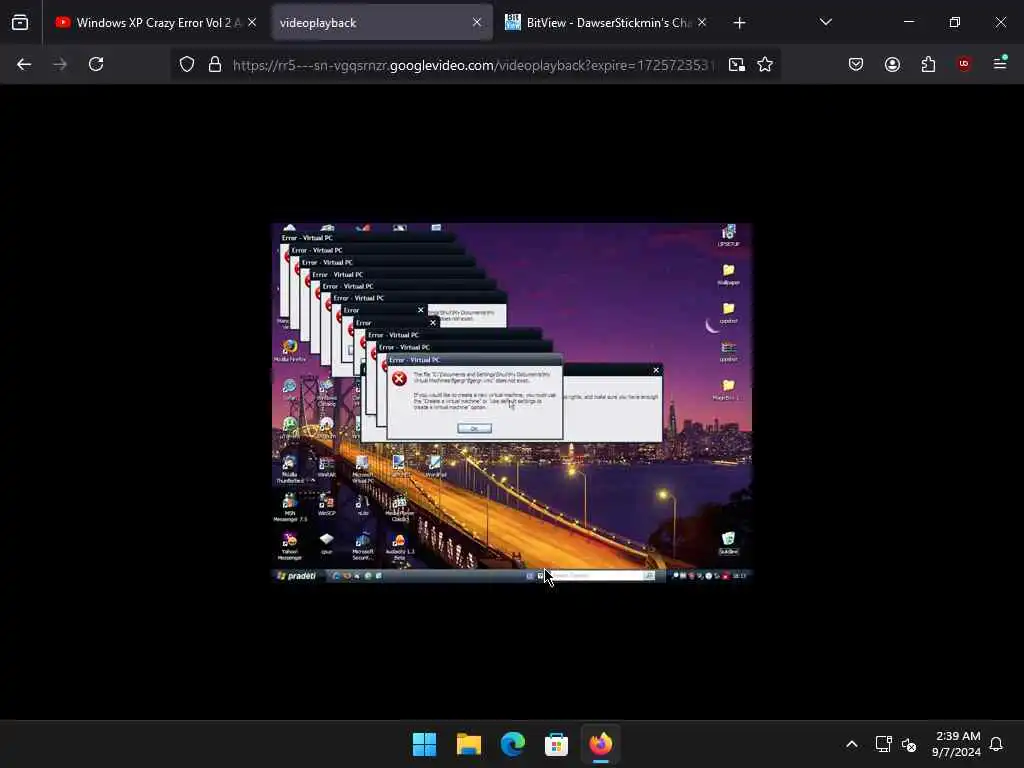Click the video frame to pause playback
The image size is (1024, 768).
point(512,402)
